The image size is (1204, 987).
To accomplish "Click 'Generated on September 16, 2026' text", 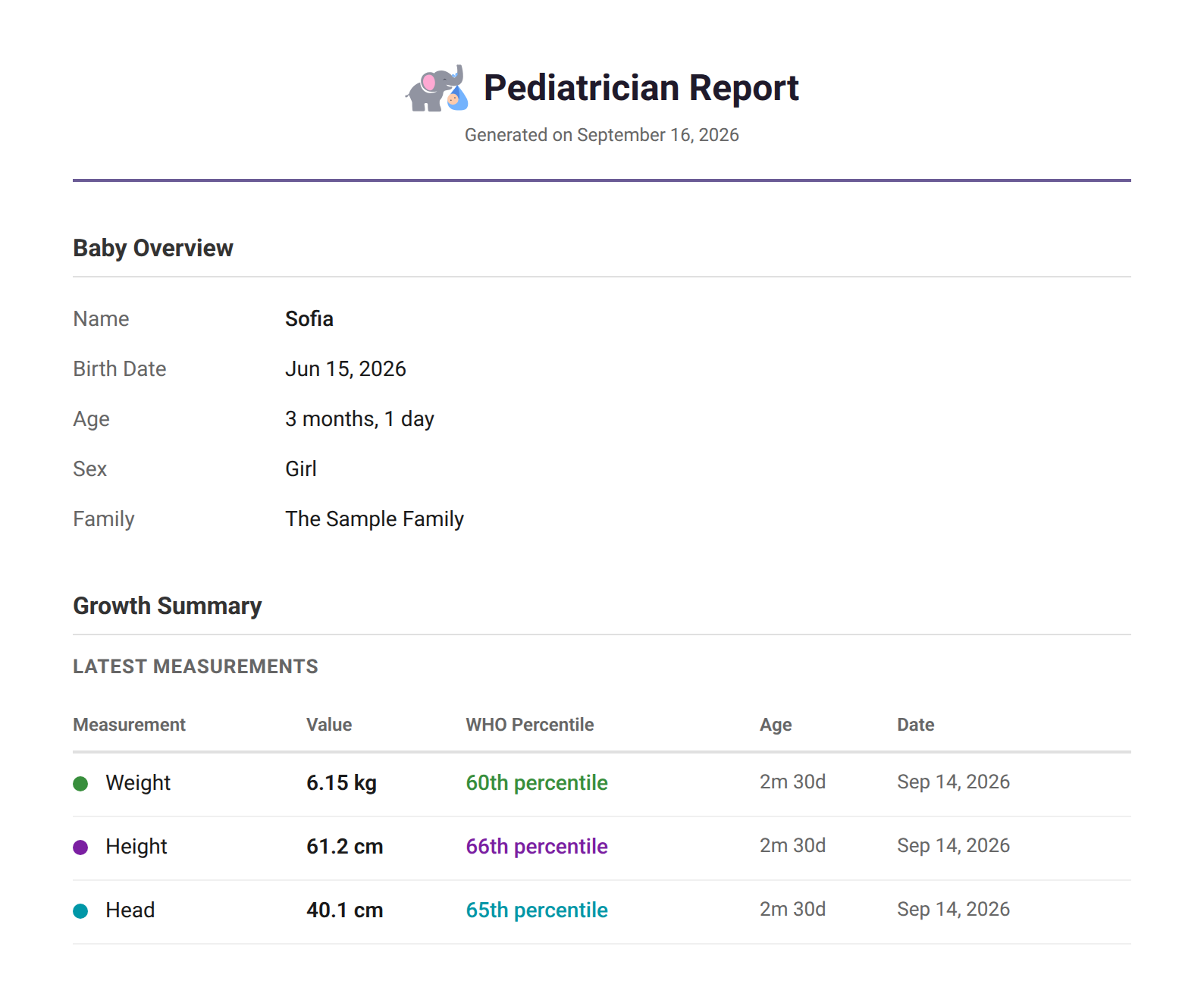I will tap(602, 135).
